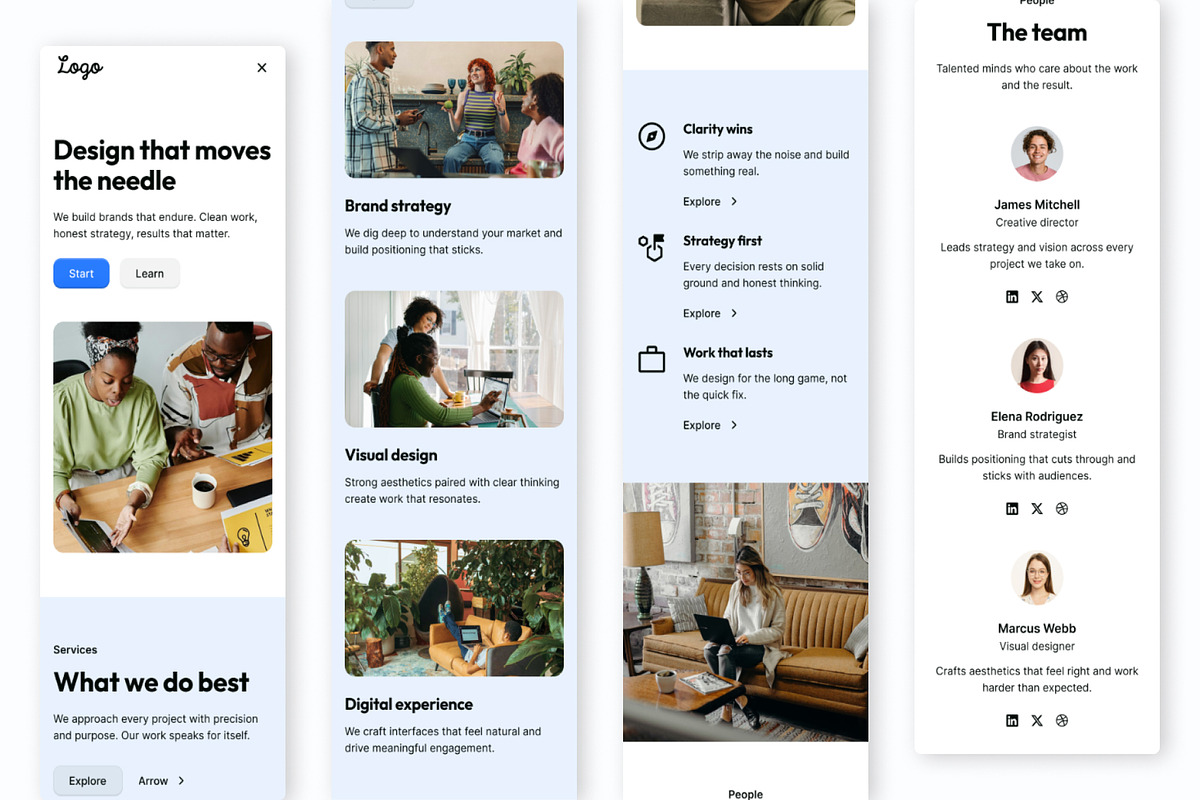The width and height of the screenshot is (1200, 800).
Task: Open James Mitchell's LinkedIn icon
Action: coord(1012,297)
